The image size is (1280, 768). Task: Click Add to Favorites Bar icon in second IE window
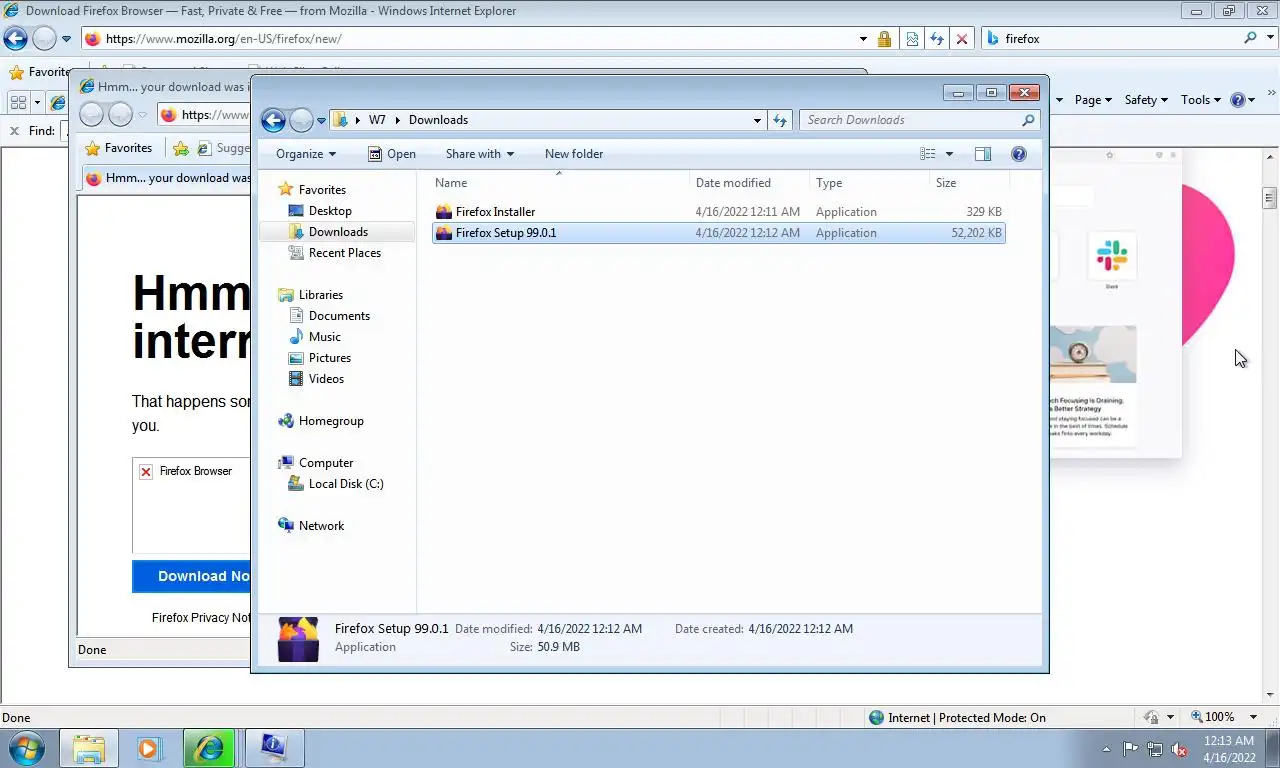[181, 148]
